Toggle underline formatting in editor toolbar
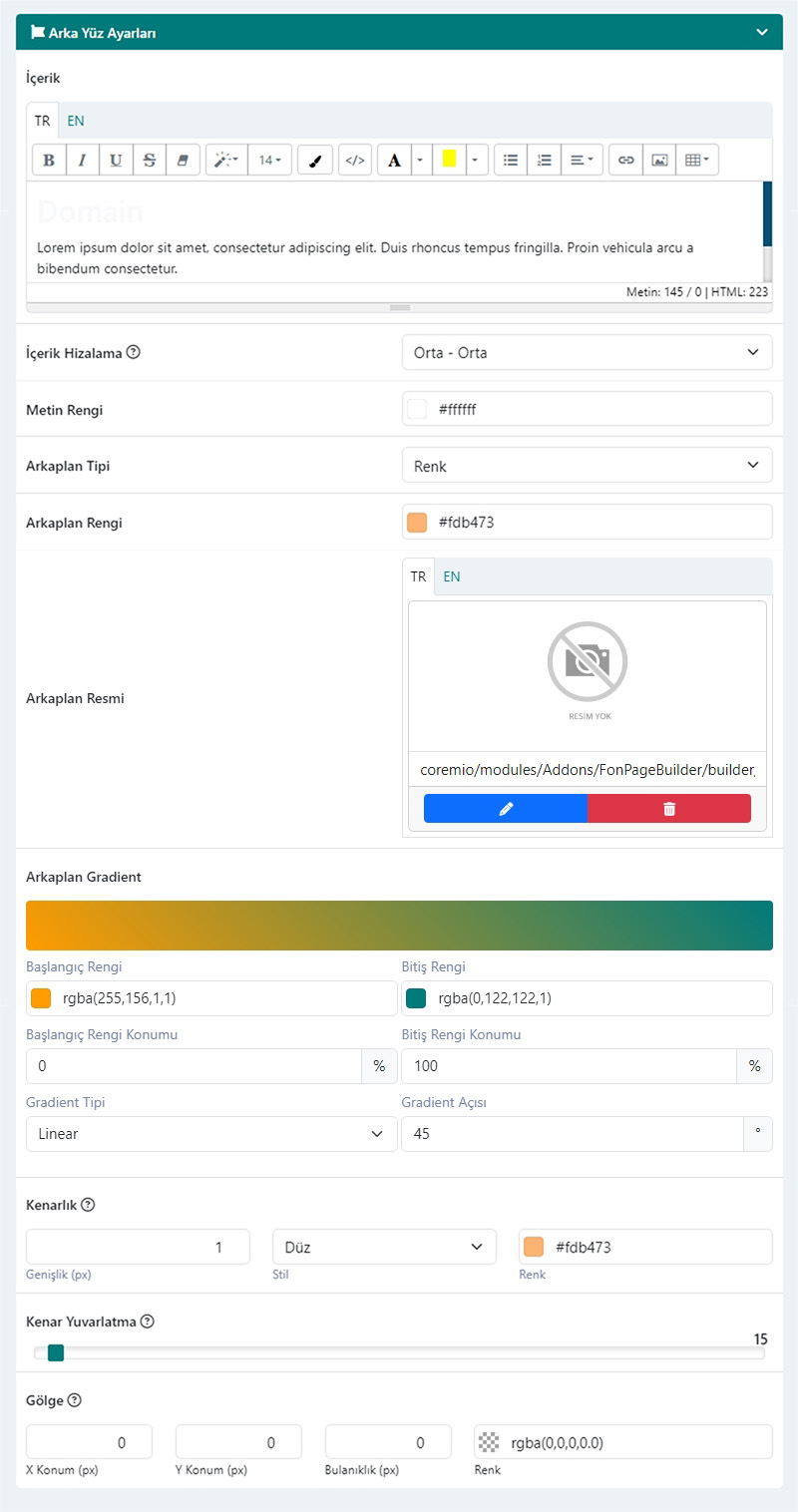Image resolution: width=798 pixels, height=1512 pixels. click(116, 160)
